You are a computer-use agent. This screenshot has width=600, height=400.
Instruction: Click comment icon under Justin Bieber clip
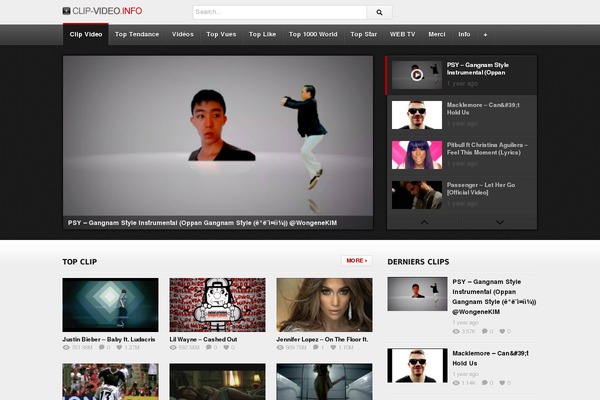tap(102, 348)
